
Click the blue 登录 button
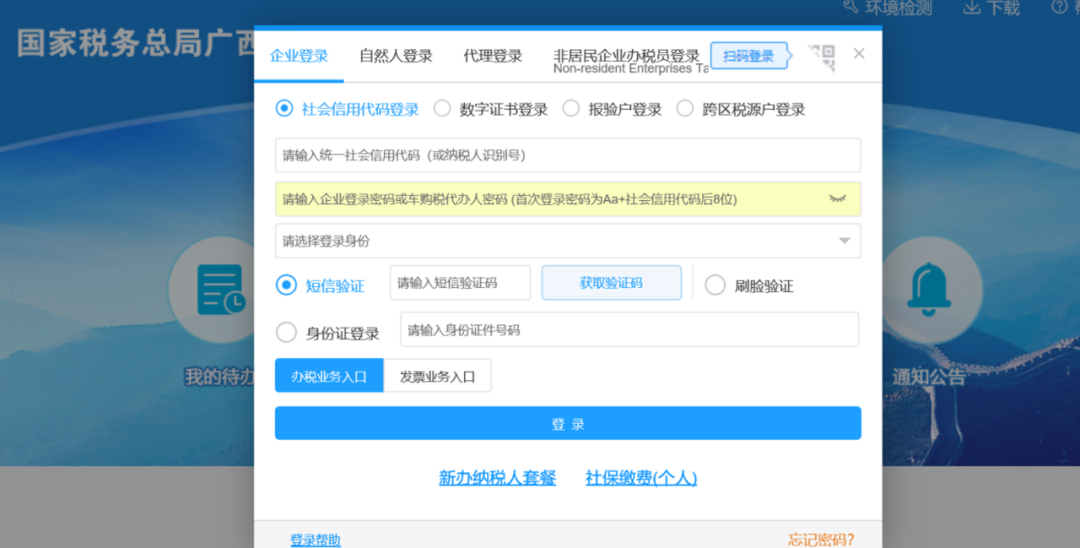(568, 424)
